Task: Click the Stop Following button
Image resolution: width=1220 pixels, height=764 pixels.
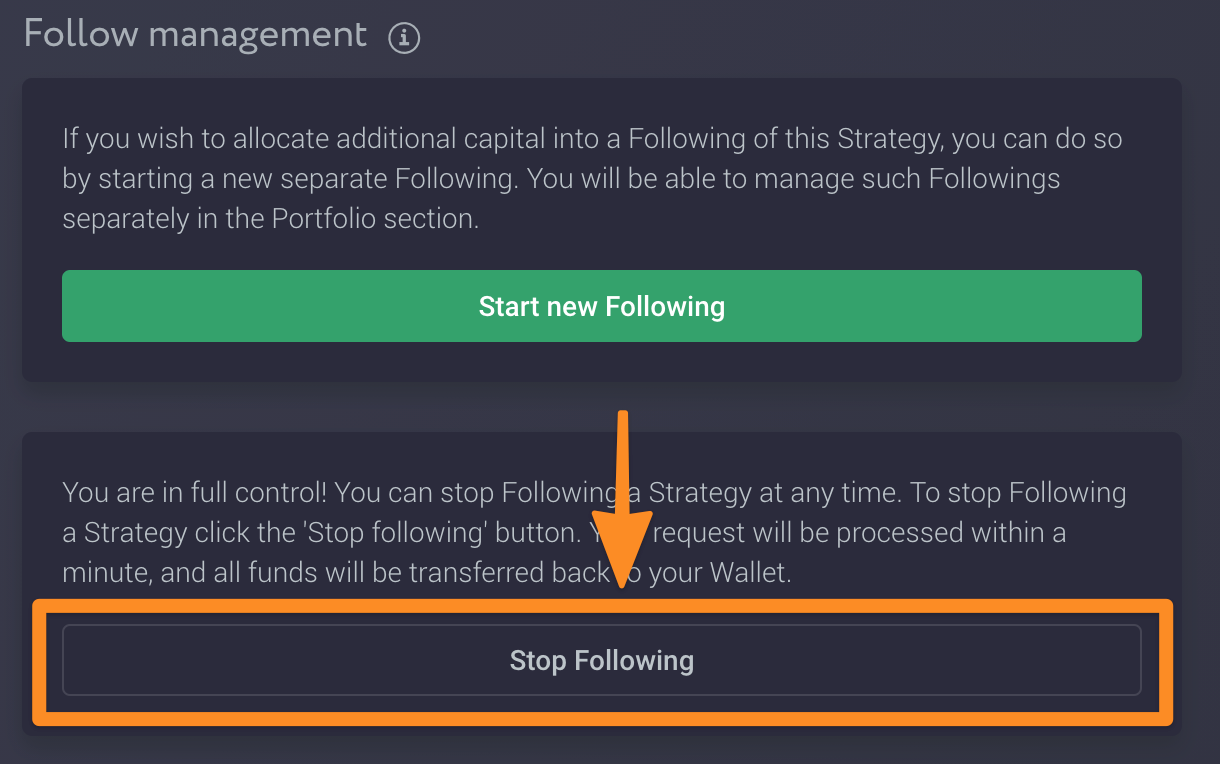Action: point(601,660)
